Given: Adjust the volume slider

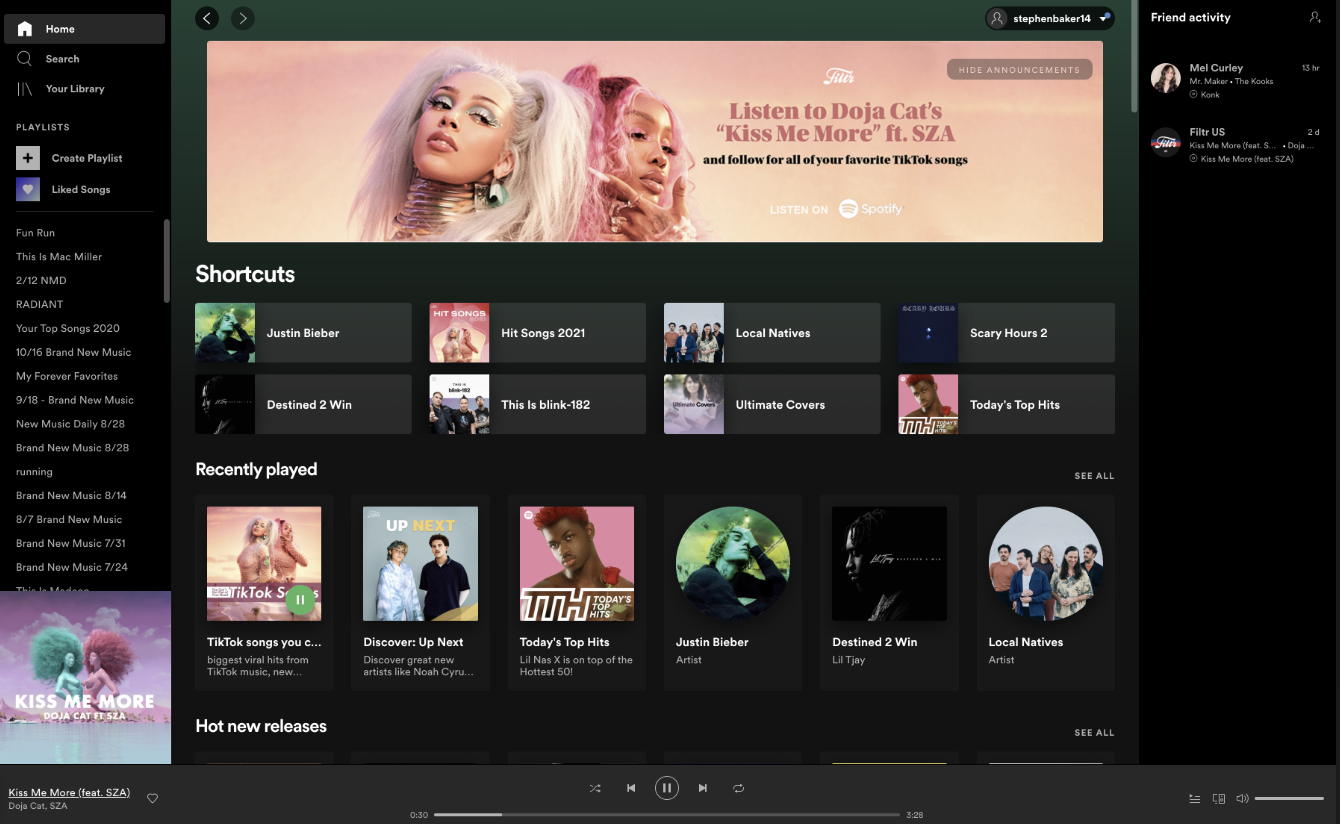Looking at the screenshot, I should click(1289, 799).
